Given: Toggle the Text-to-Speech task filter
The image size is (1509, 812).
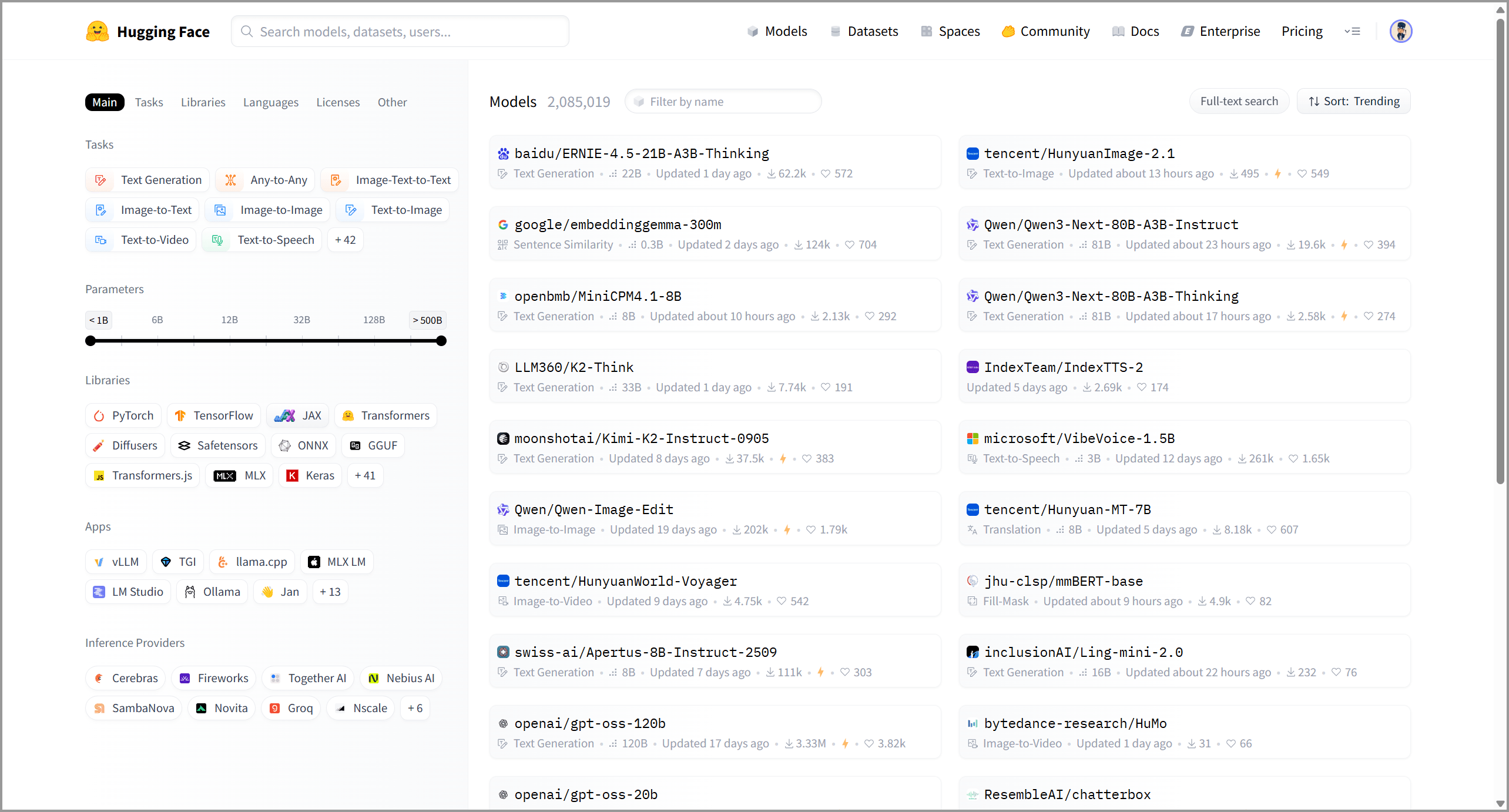Looking at the screenshot, I should tap(262, 240).
